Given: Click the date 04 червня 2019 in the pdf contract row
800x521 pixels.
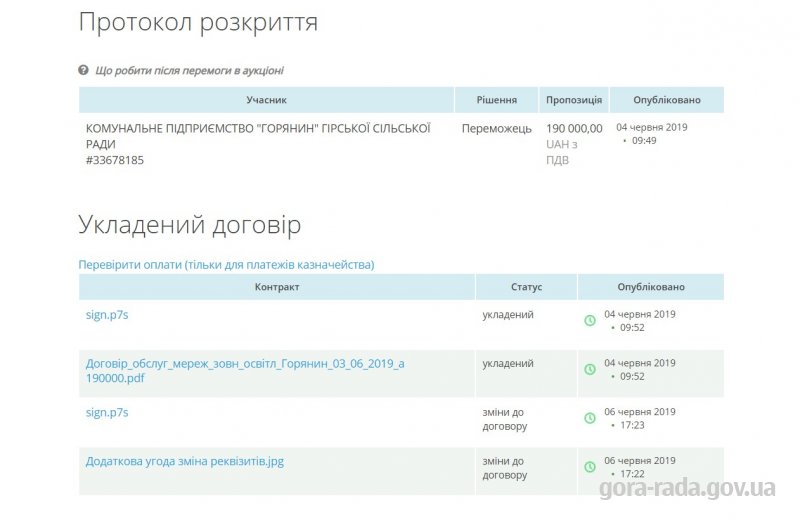Looking at the screenshot, I should pos(640,363).
